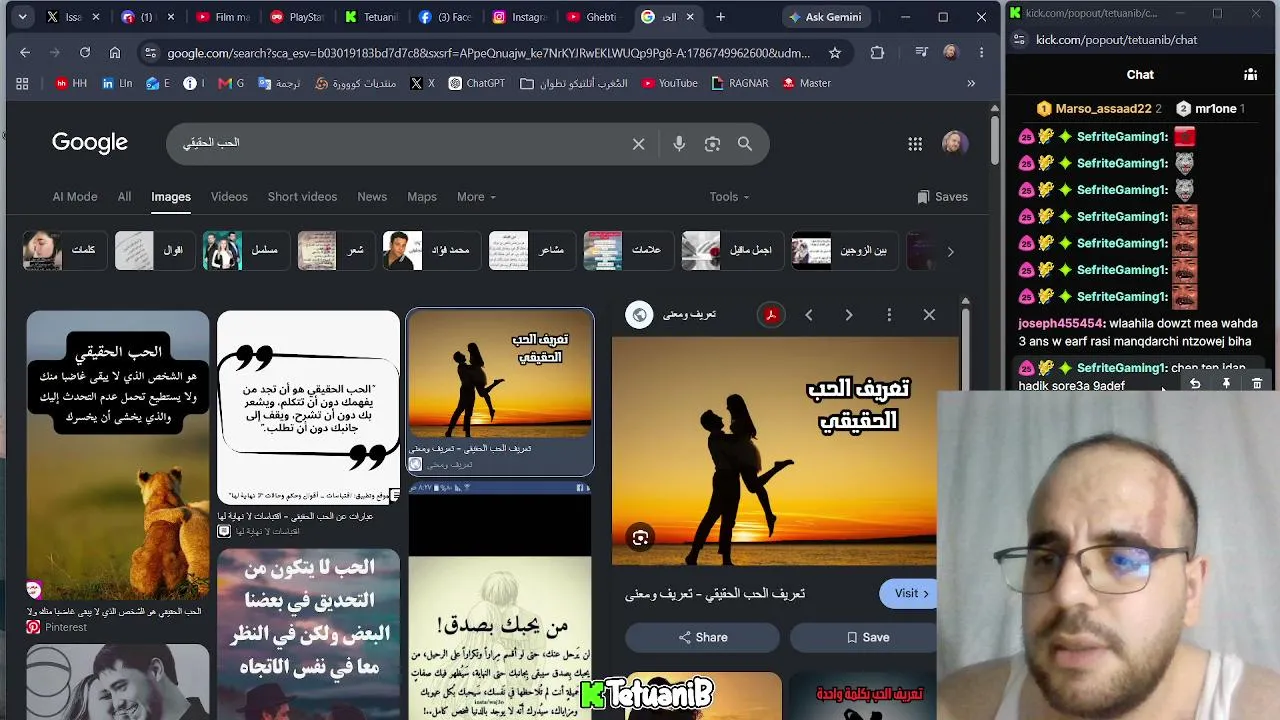1280x720 pixels.
Task: Click the Share button
Action: point(702,637)
